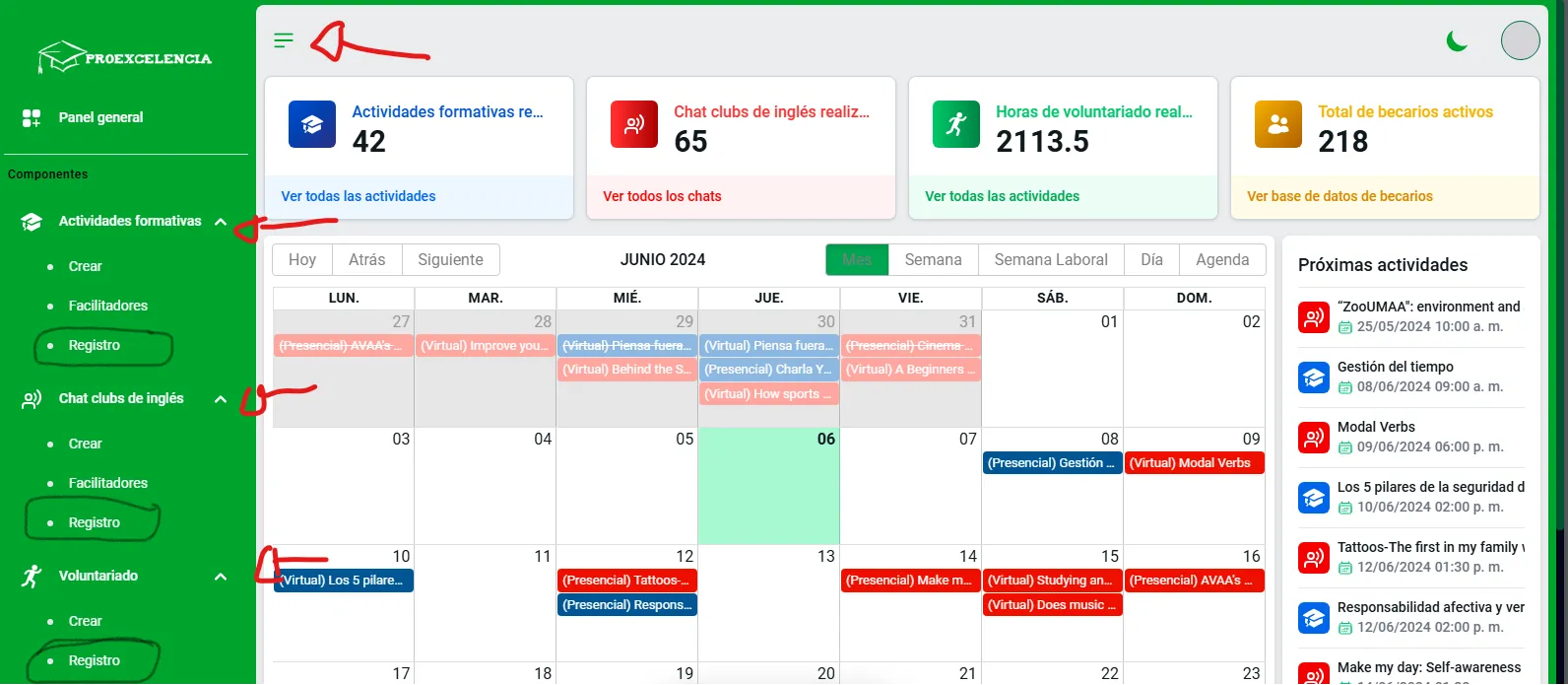This screenshot has height=685, width=1568.
Task: Click the yellow becarios people icon
Action: point(1278,124)
